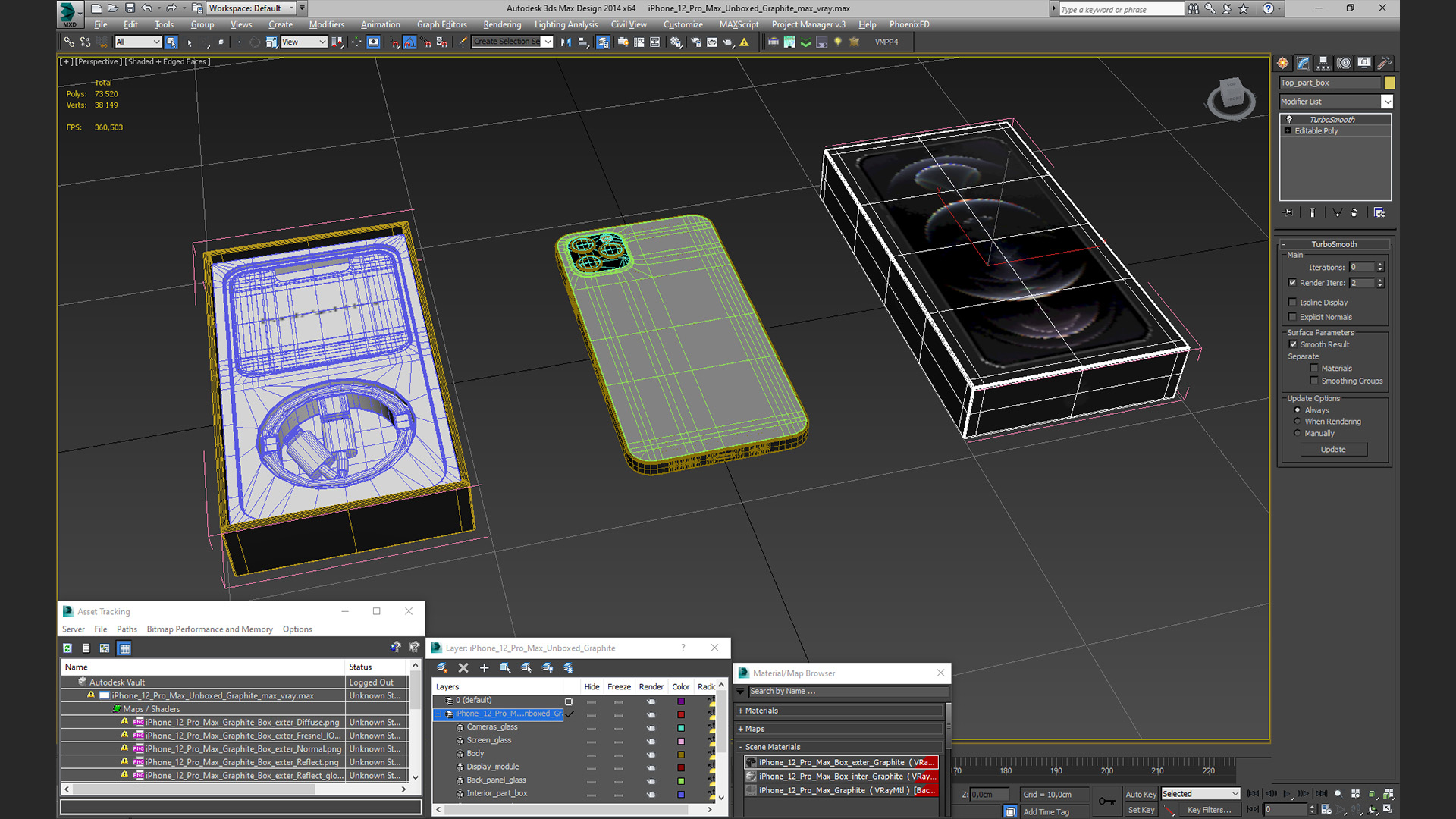Expand the Maps group in Material/Map Browser
Image resolution: width=1456 pixels, height=819 pixels.
tap(839, 730)
